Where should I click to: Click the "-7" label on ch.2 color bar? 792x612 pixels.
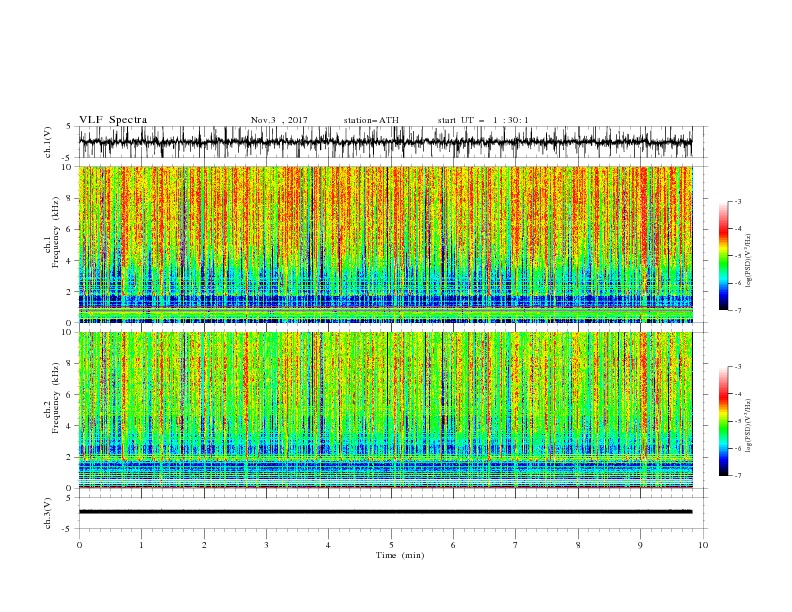coord(738,476)
